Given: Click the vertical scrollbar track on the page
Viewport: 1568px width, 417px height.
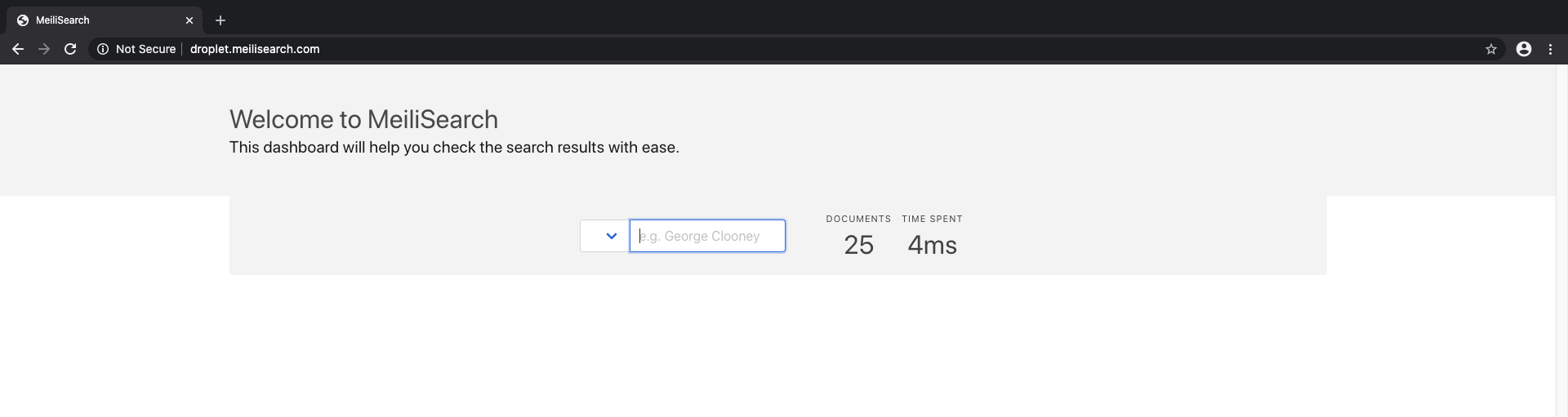Looking at the screenshot, I should tap(1561, 245).
